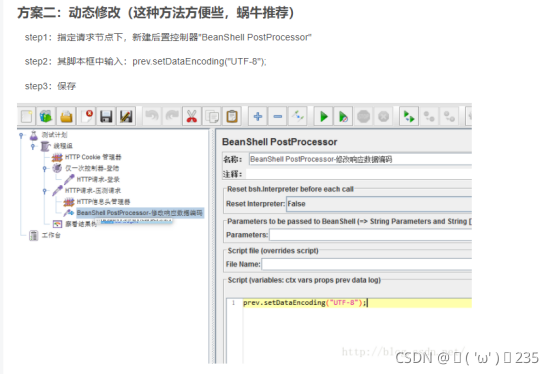Viewport: 554px width, 375px height.
Task: Click the Remote start icon
Action: click(409, 116)
